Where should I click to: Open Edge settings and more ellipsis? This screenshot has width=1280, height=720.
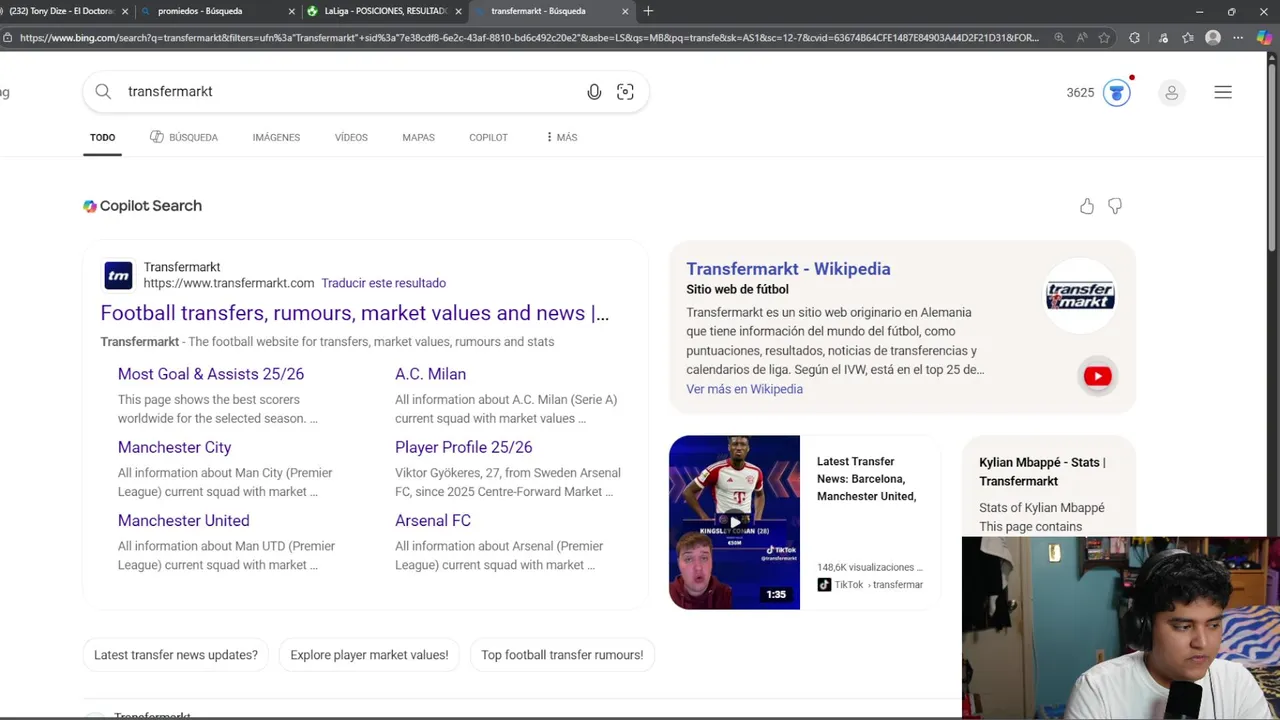pos(1238,38)
